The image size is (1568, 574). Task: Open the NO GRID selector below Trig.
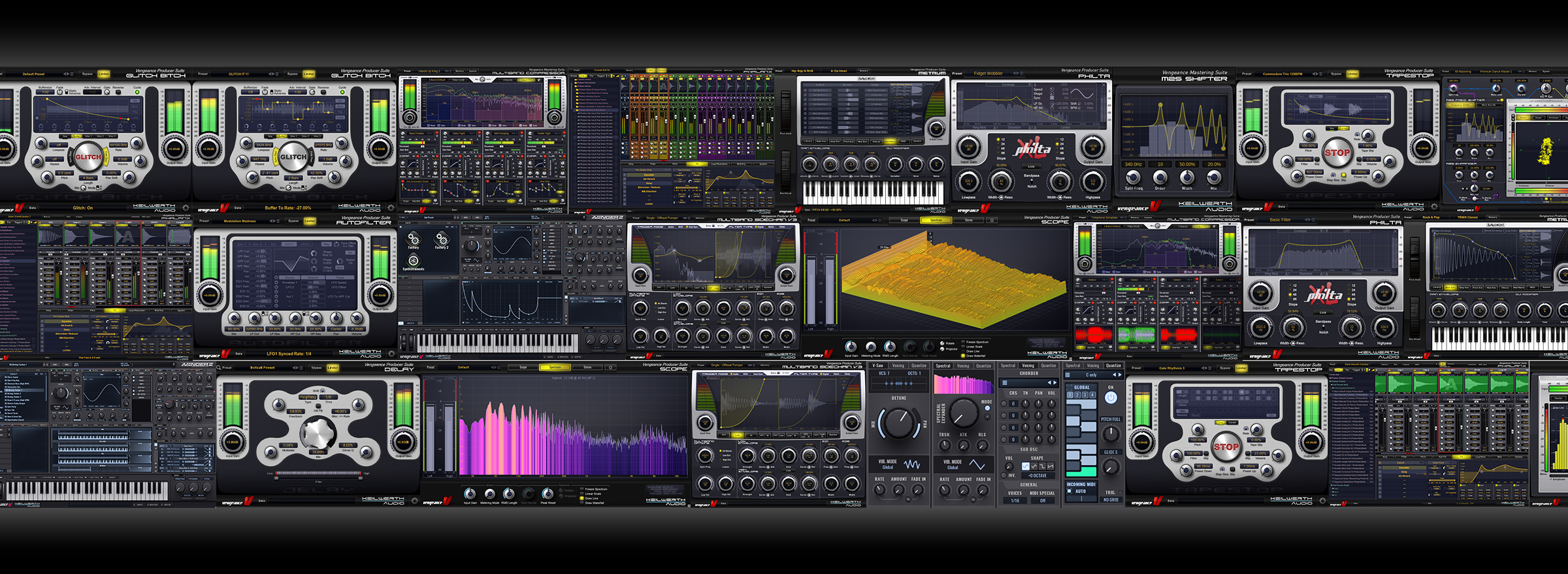1111,499
